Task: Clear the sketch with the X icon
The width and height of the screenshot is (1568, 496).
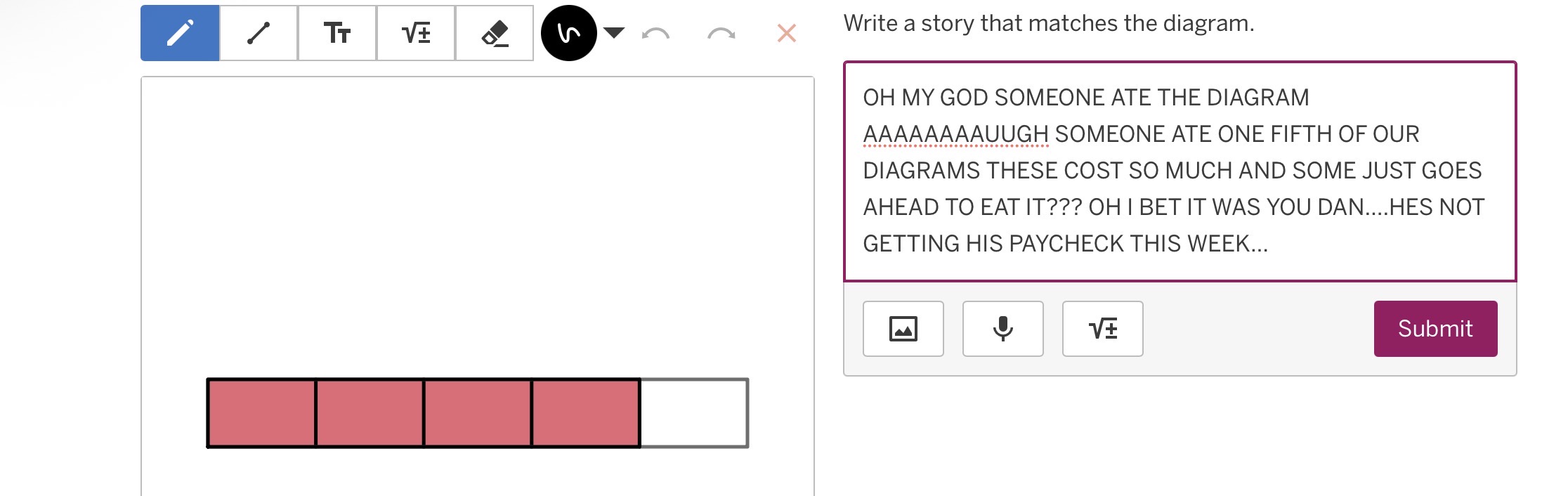Action: click(787, 33)
